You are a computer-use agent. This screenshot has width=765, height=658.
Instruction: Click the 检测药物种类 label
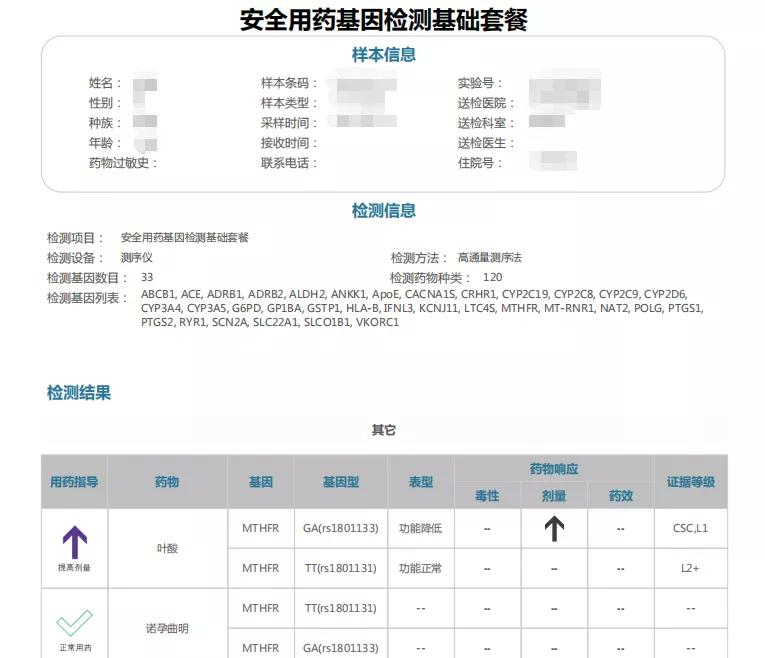point(430,278)
